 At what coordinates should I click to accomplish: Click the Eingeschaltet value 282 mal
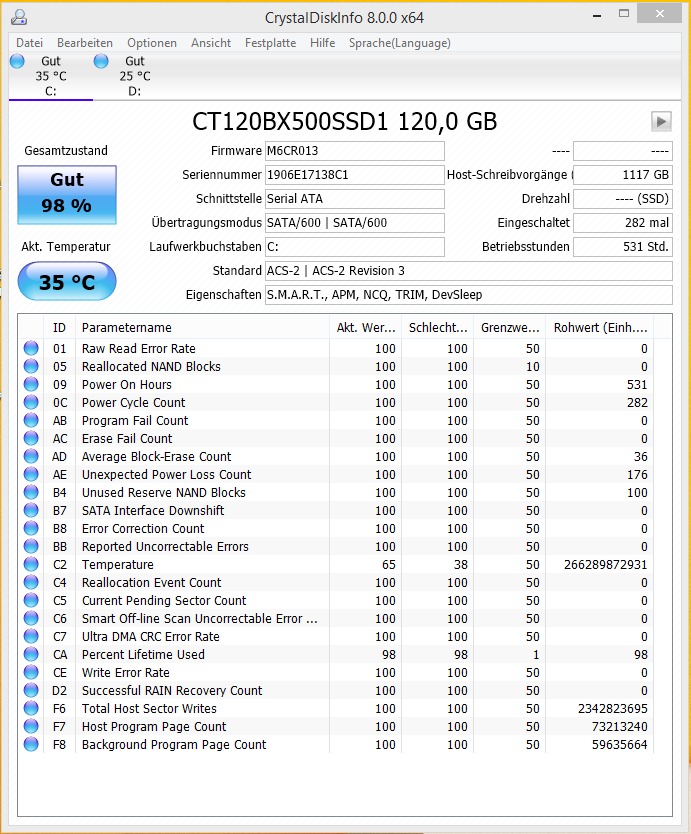pos(623,223)
